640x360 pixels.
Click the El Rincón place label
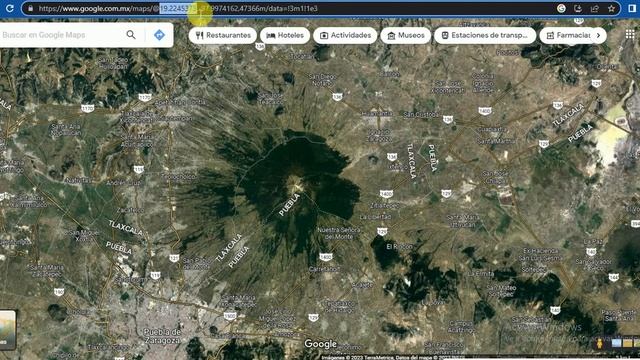400,247
